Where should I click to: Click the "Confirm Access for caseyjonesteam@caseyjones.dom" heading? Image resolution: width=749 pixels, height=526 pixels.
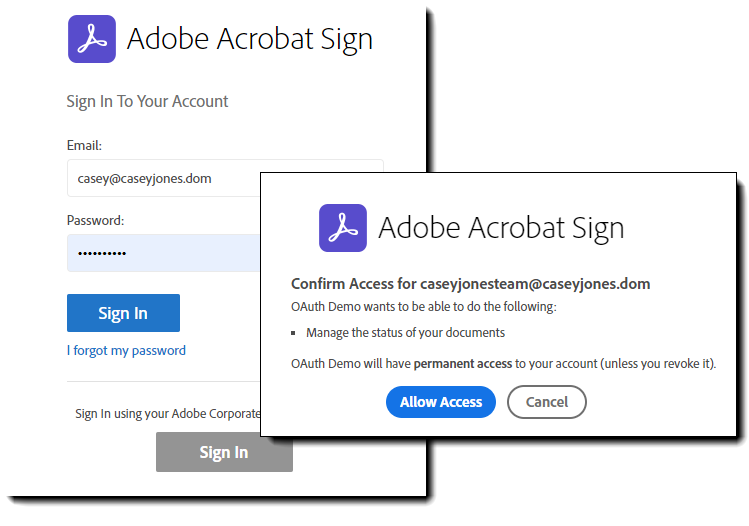(470, 284)
